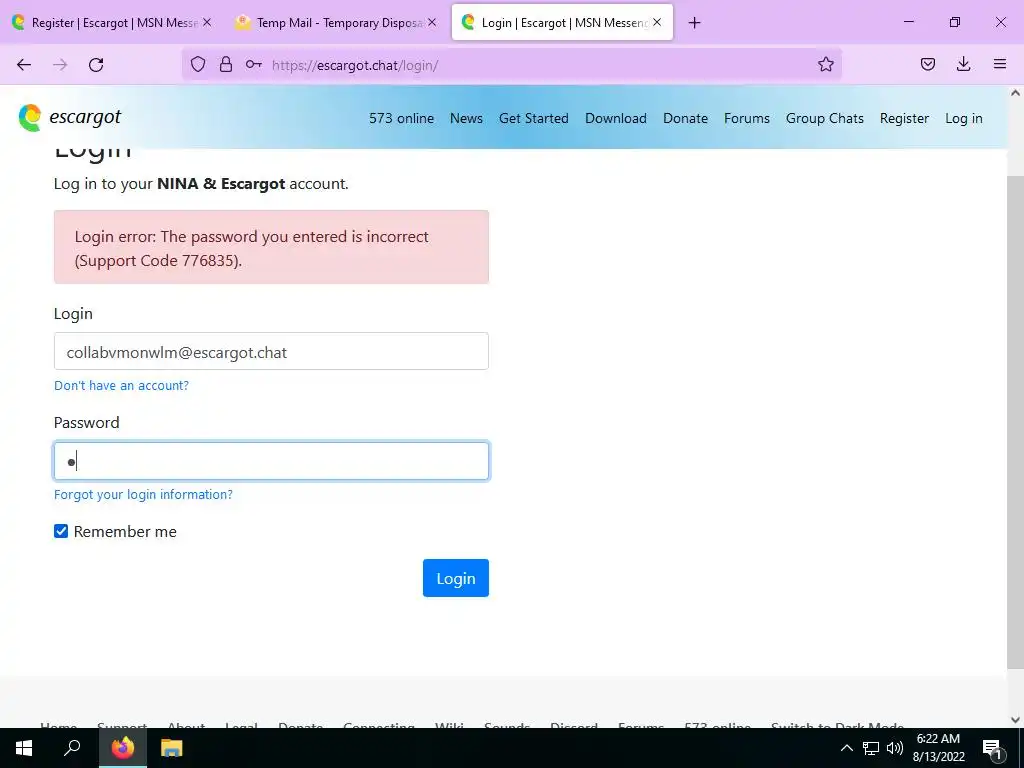
Task: Open File Explorer from taskbar
Action: [172, 748]
